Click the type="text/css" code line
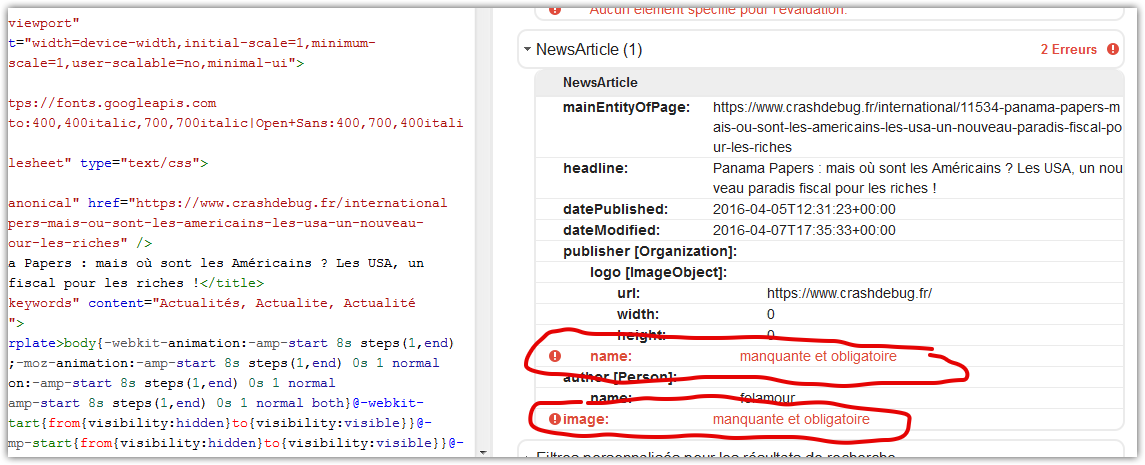Viewport: 1145px width, 465px height. [x=108, y=164]
